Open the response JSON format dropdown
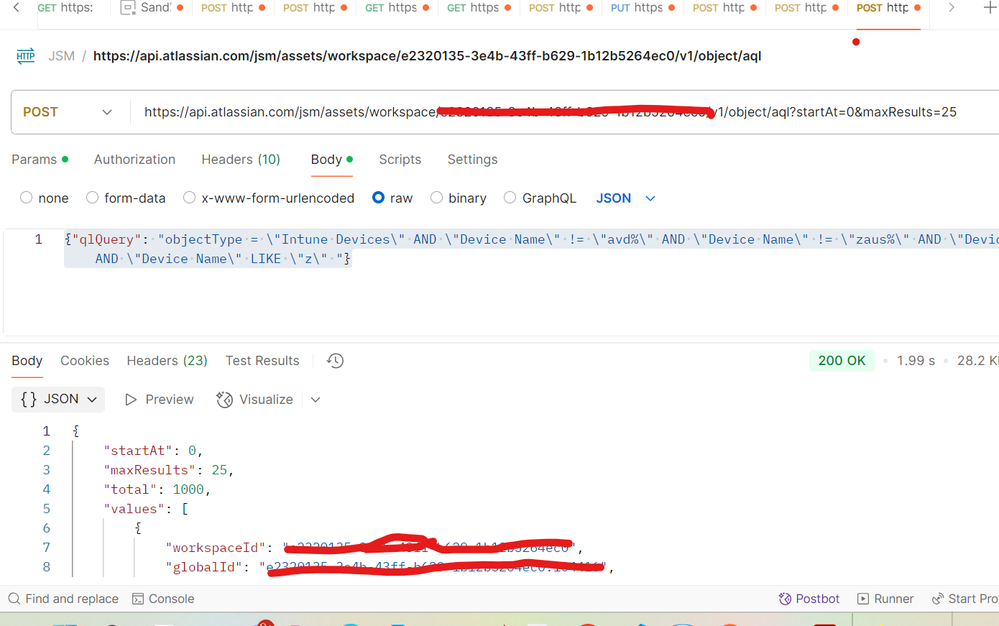This screenshot has height=626, width=999. (x=59, y=399)
